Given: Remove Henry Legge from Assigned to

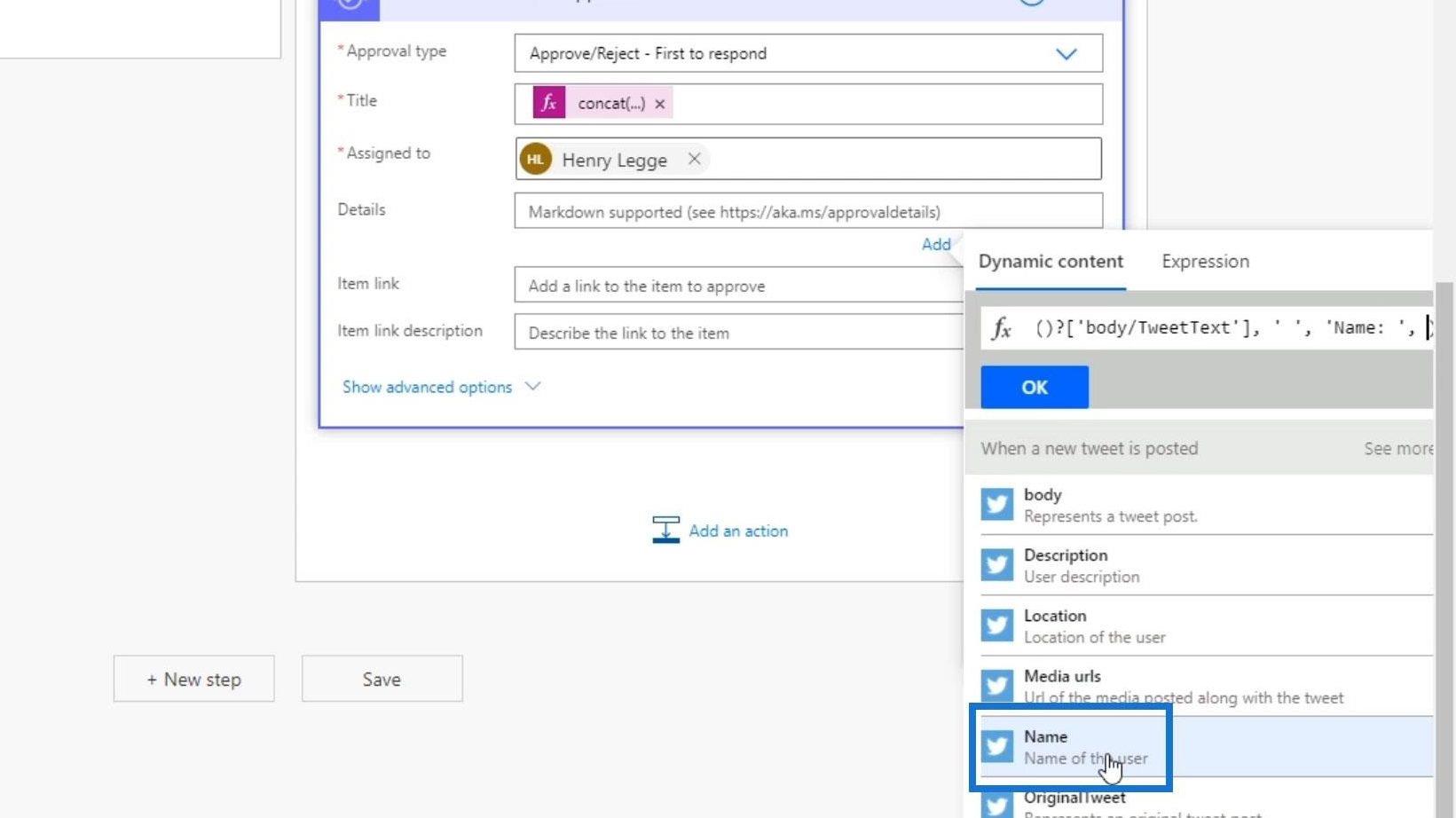Looking at the screenshot, I should [x=694, y=159].
